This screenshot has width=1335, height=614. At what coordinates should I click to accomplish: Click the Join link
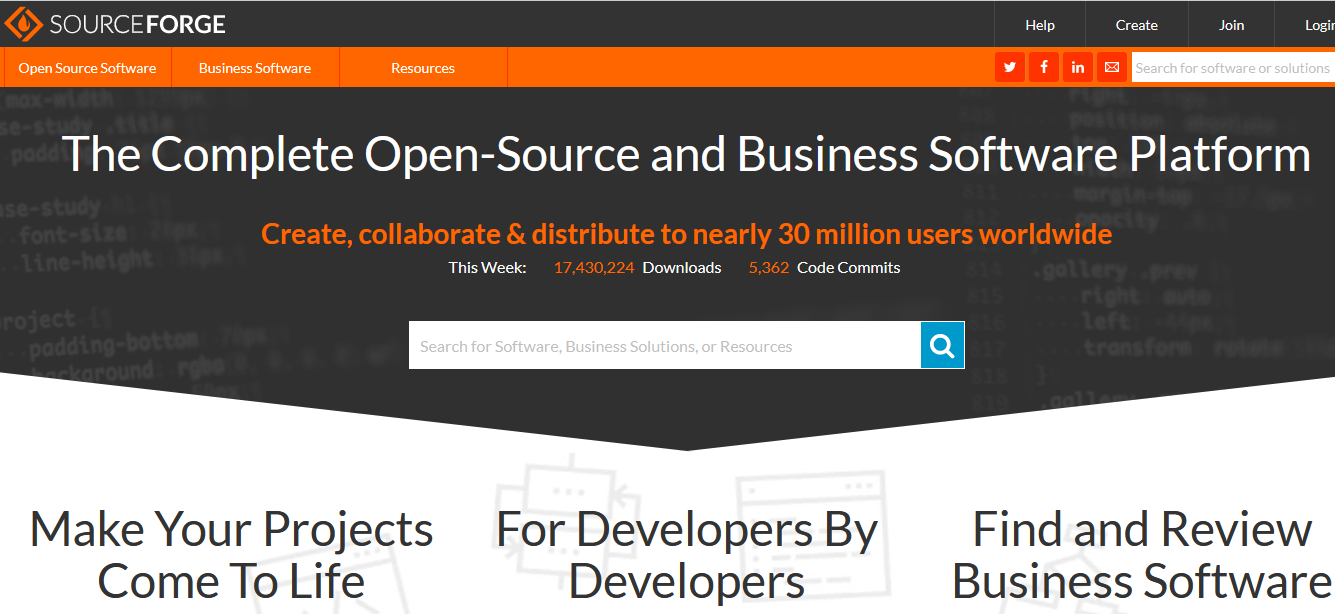coord(1231,25)
